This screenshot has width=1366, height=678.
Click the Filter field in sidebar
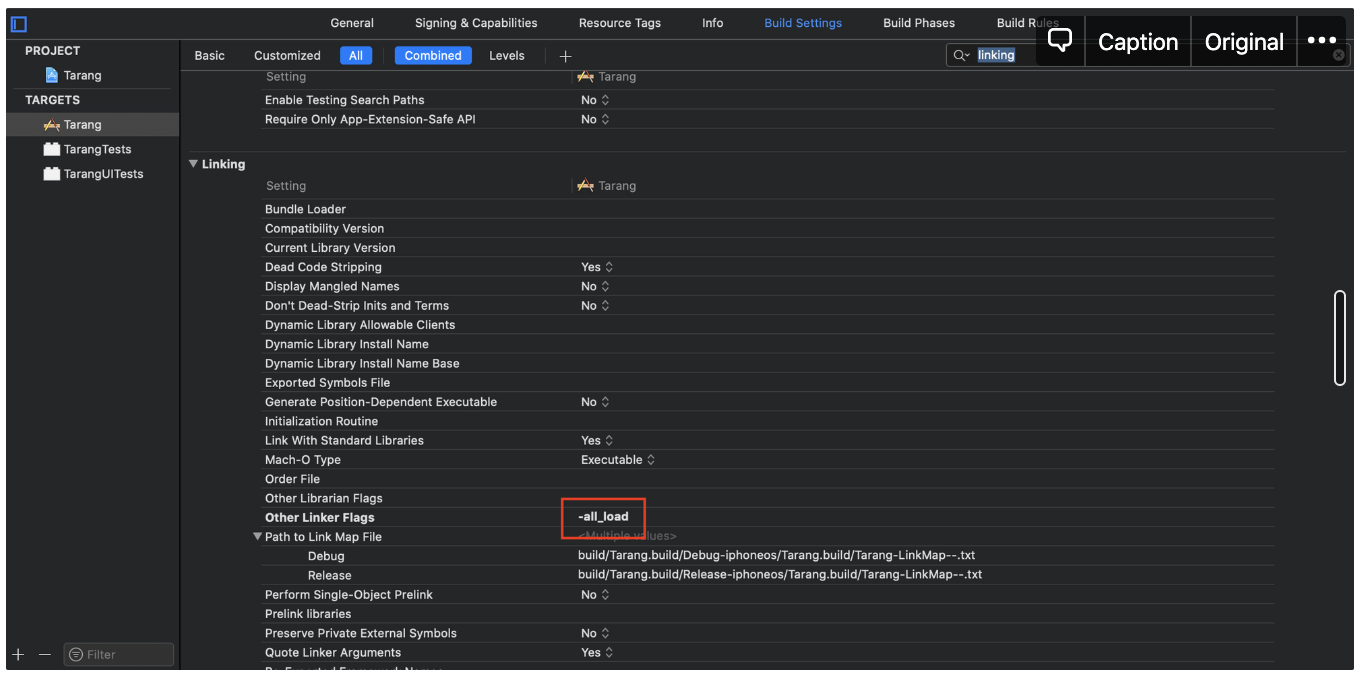[x=119, y=654]
